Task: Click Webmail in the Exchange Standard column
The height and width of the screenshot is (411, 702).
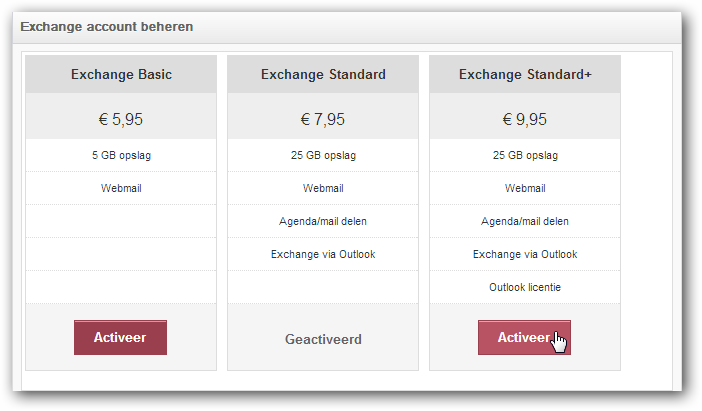Action: pyautogui.click(x=323, y=188)
